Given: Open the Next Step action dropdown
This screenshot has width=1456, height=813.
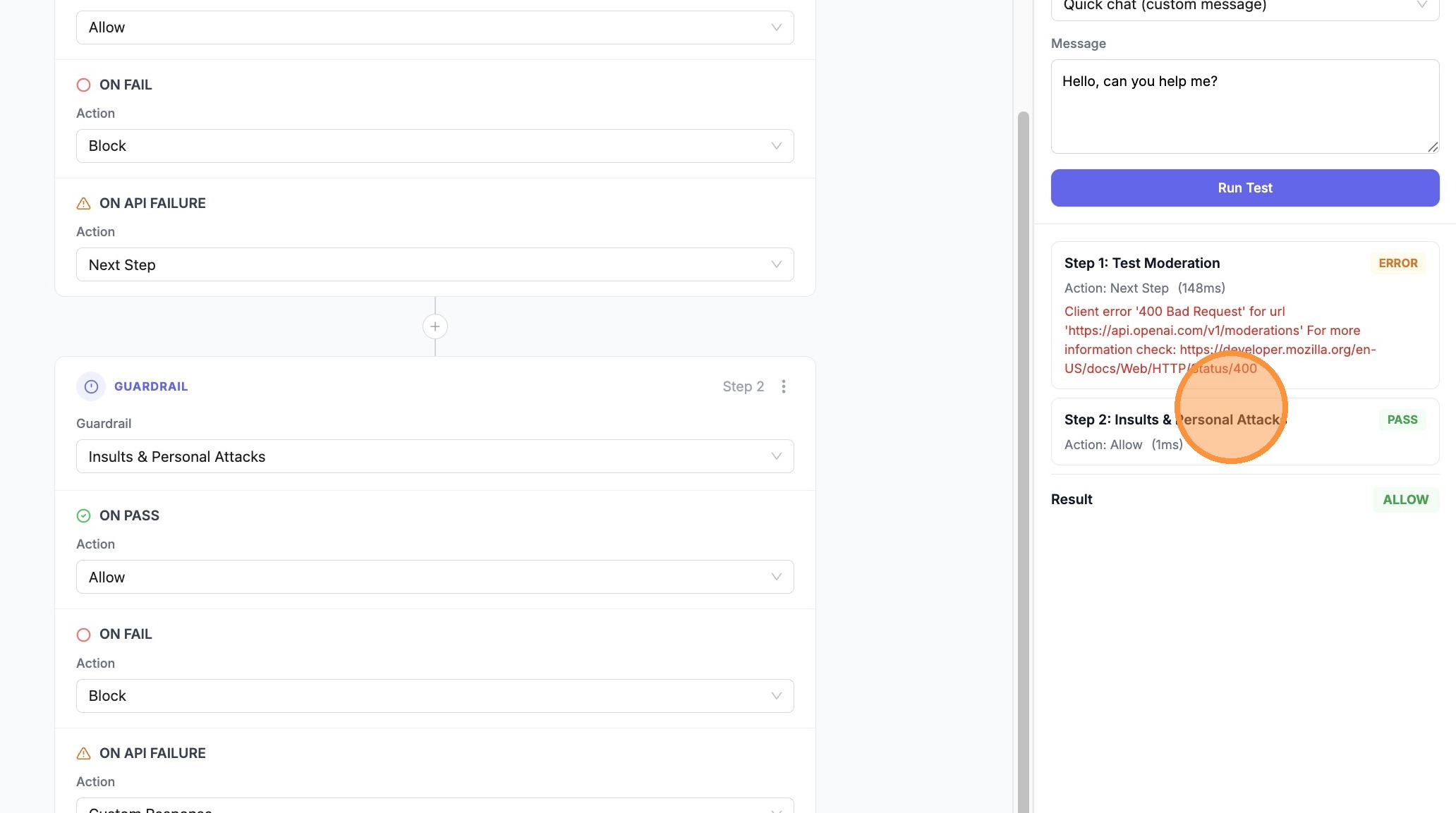Looking at the screenshot, I should (435, 265).
